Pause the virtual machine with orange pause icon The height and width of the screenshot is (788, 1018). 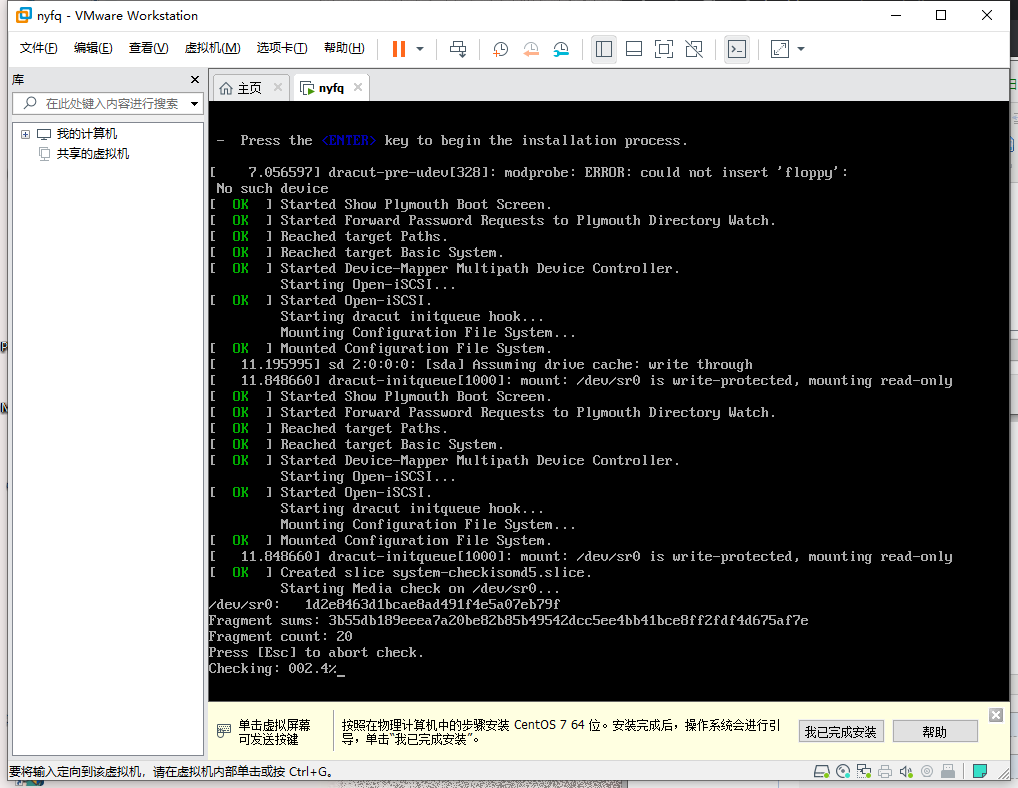[399, 49]
